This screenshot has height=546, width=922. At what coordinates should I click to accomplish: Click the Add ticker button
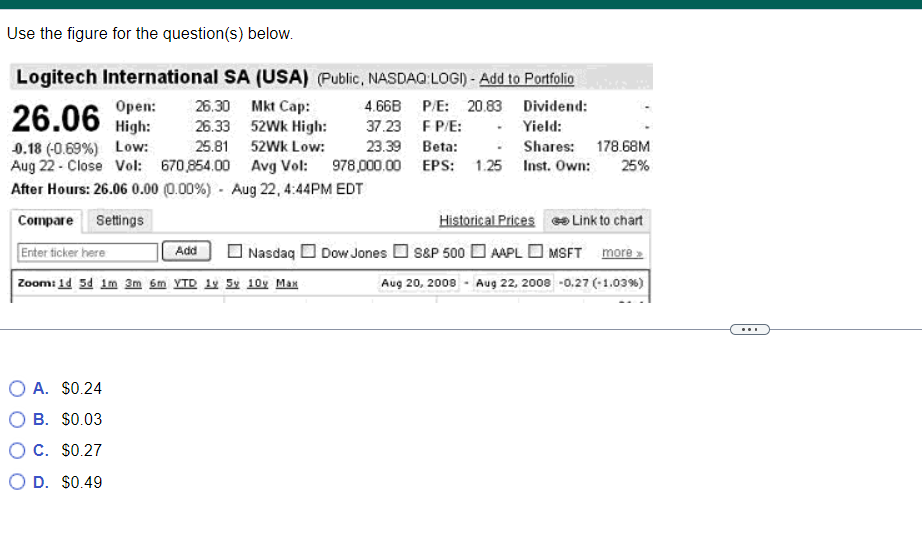pyautogui.click(x=186, y=251)
